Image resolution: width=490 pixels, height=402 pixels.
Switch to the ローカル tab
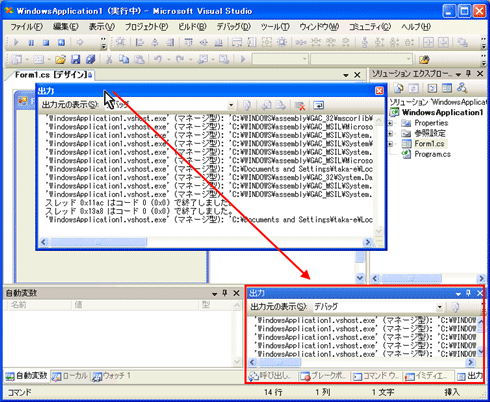71,376
